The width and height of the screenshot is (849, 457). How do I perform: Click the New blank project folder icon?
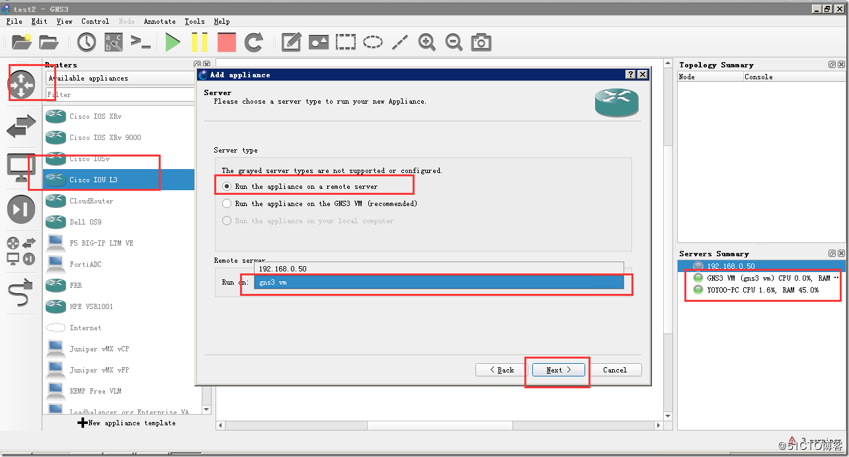click(22, 42)
